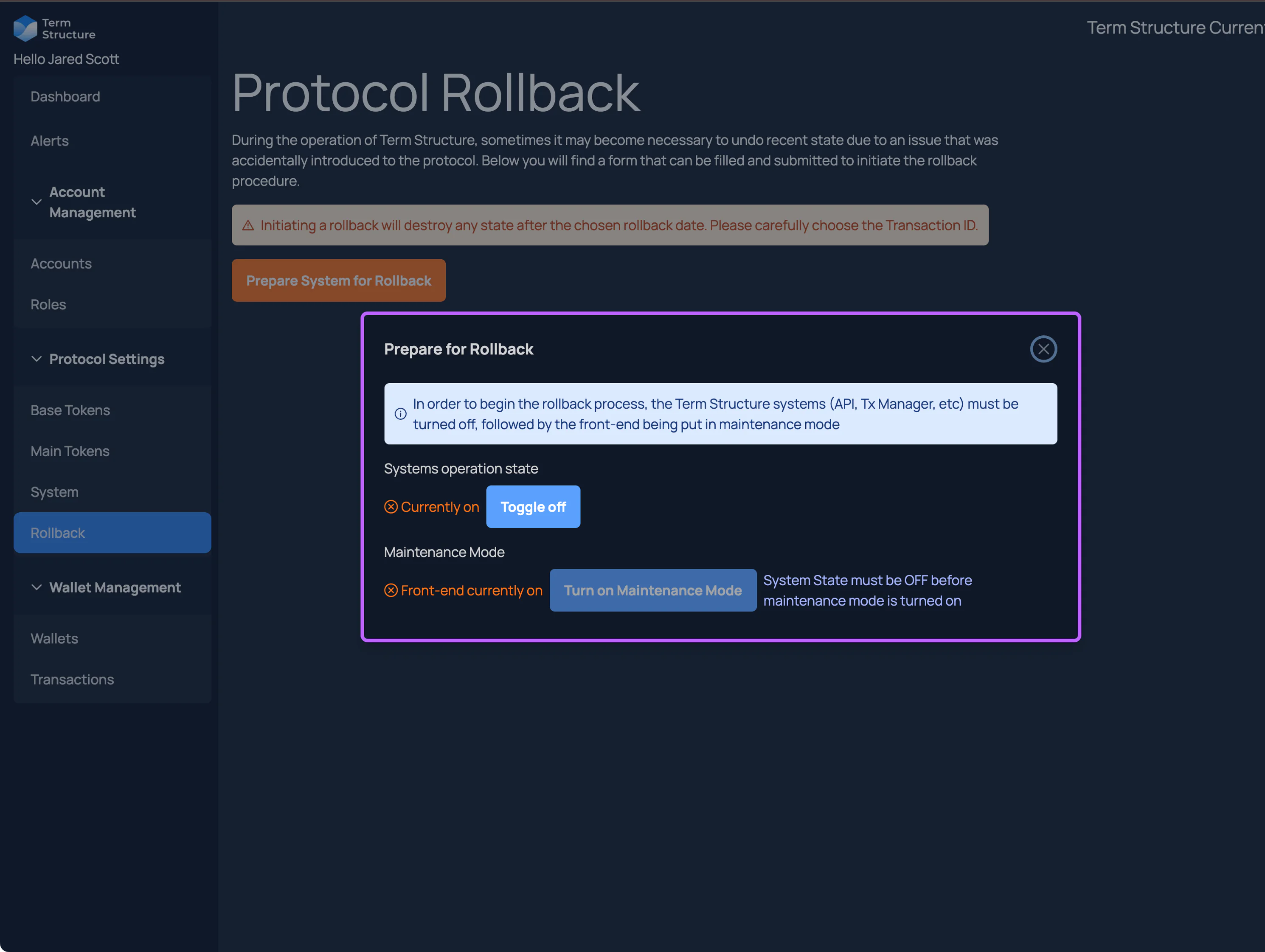Open the Transactions page
This screenshot has width=1265, height=952.
click(x=112, y=679)
